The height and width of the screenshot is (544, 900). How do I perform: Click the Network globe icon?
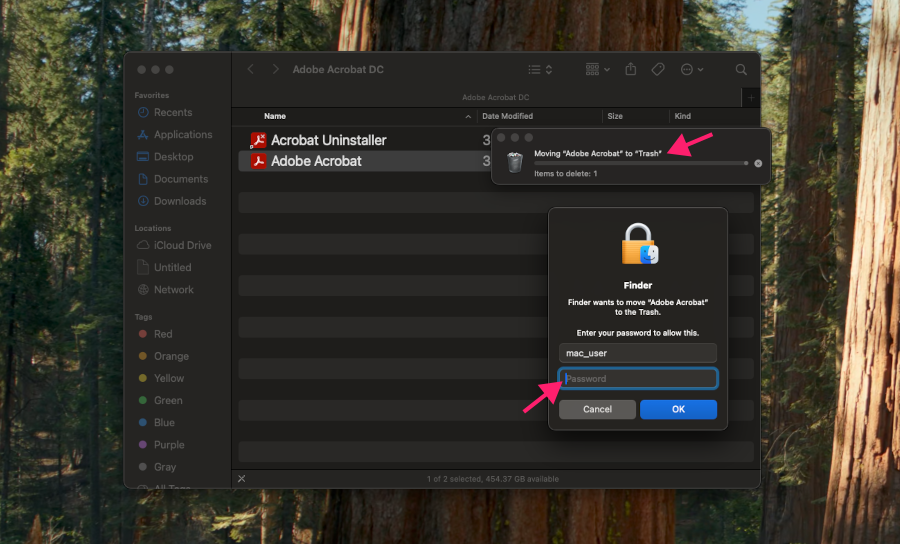(143, 290)
